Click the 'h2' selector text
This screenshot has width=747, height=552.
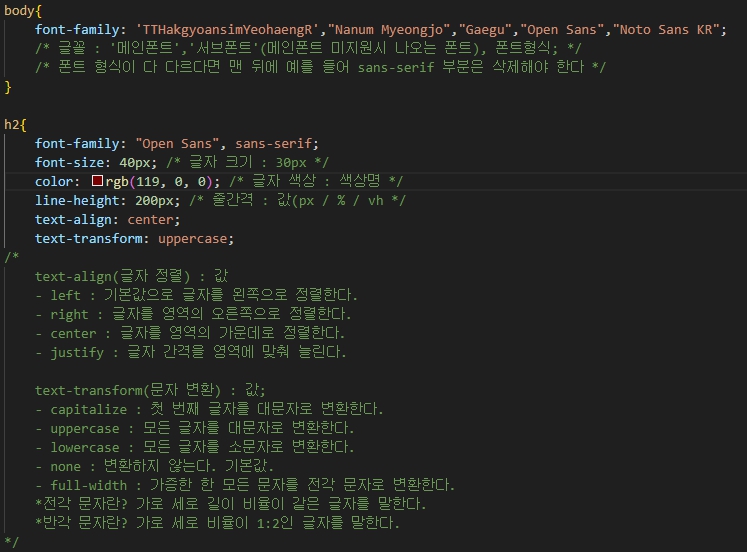coord(11,125)
